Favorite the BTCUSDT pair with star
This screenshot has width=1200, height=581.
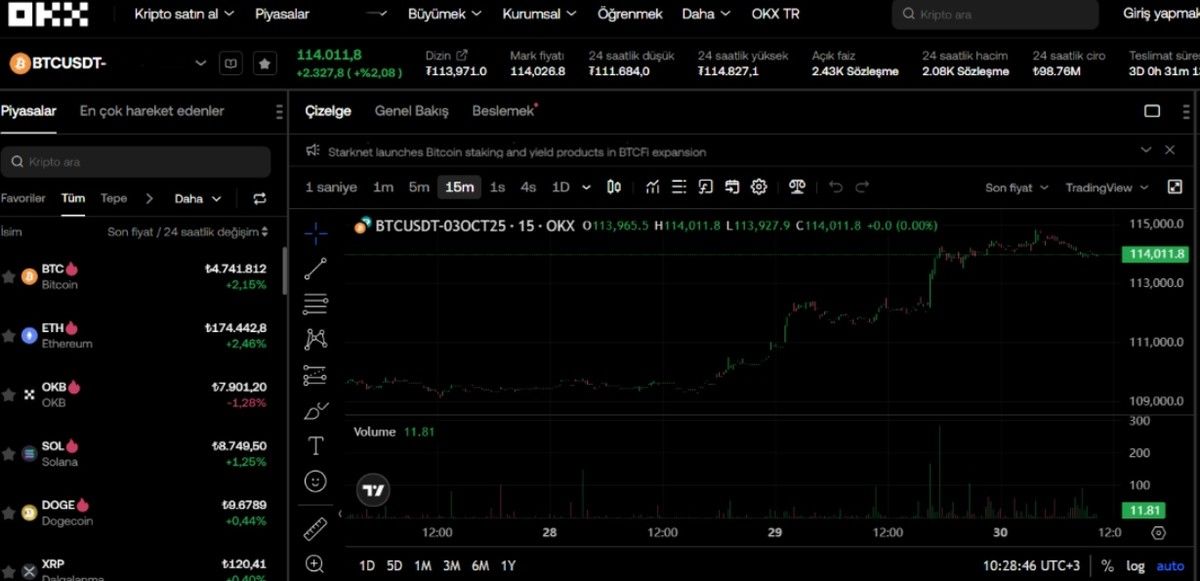pyautogui.click(x=264, y=63)
